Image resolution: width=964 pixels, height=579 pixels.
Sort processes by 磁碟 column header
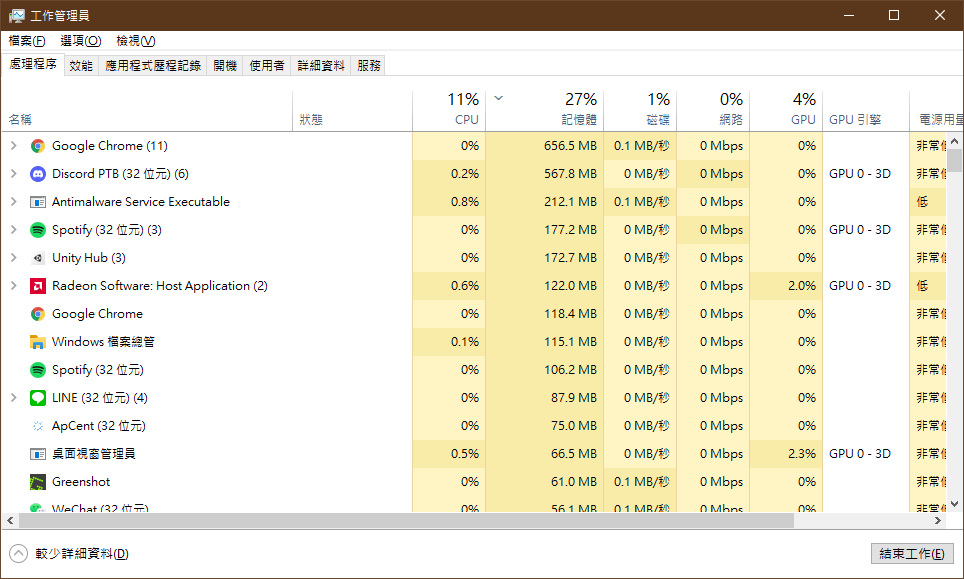[x=641, y=111]
